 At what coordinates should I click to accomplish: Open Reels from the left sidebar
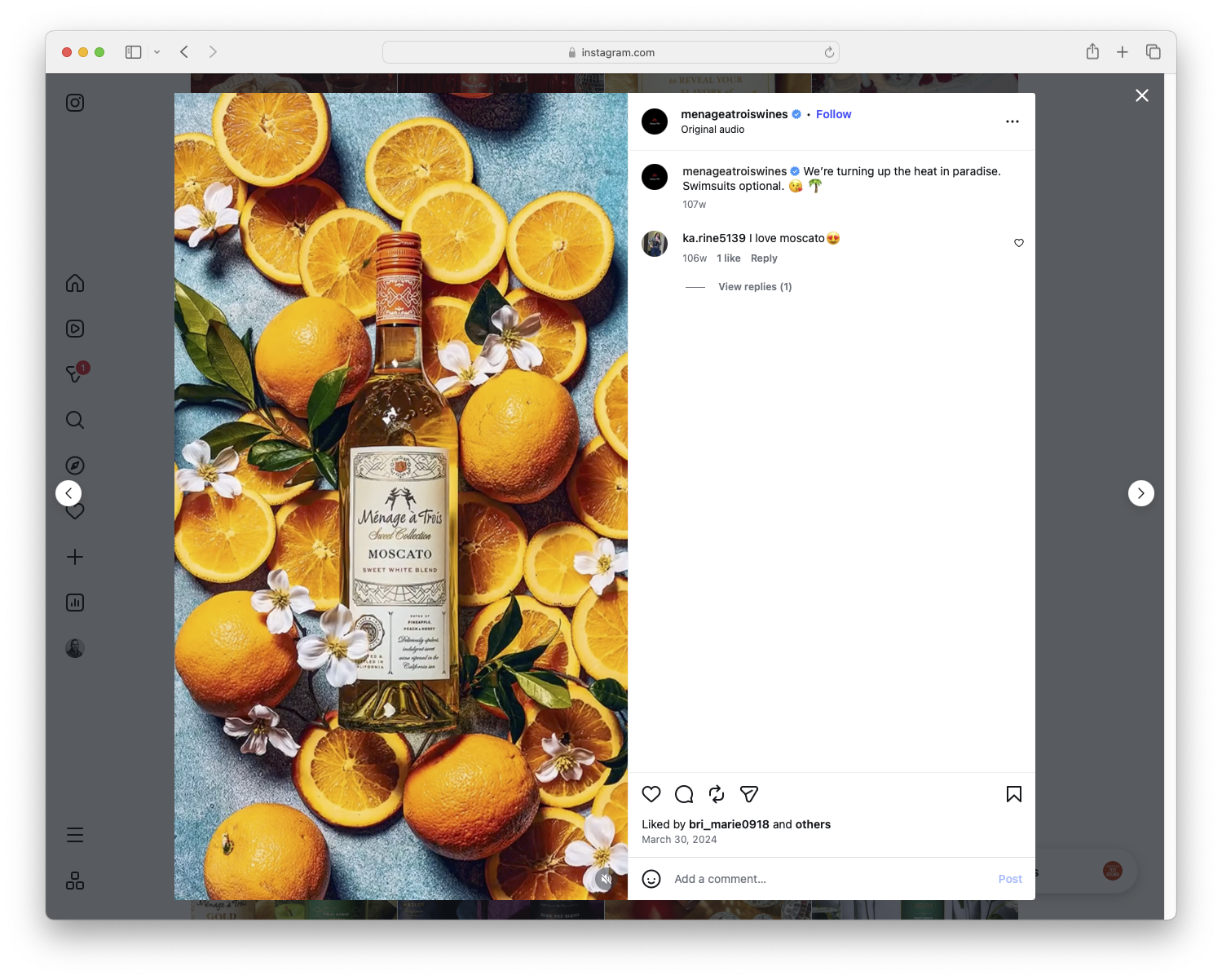[x=74, y=329]
